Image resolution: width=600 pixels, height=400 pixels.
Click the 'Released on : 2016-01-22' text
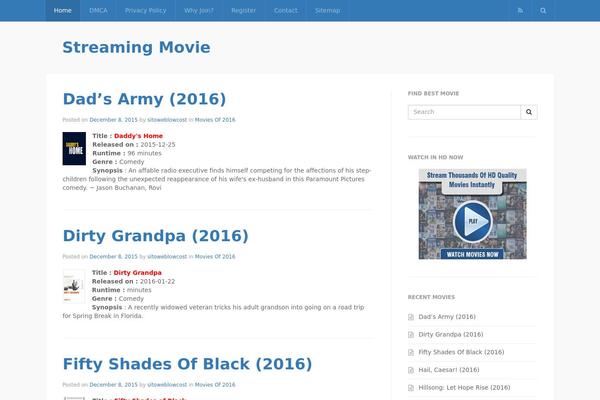point(134,281)
